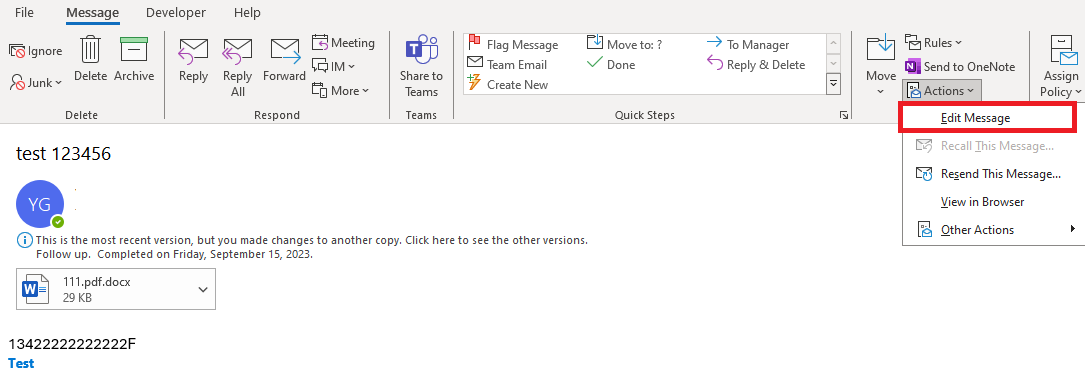Share the message to Teams

(421, 67)
